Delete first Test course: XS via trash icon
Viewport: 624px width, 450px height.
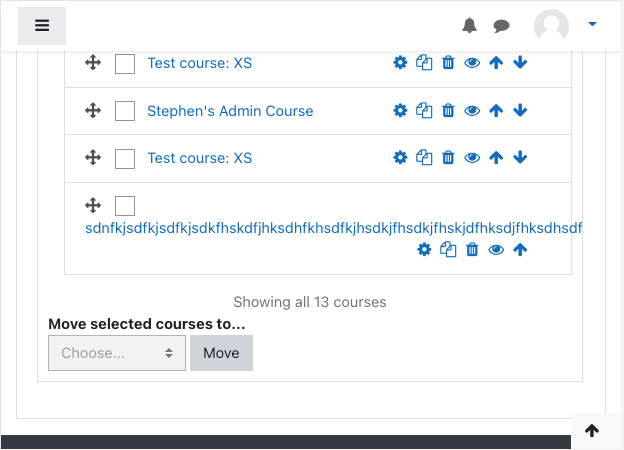point(448,62)
